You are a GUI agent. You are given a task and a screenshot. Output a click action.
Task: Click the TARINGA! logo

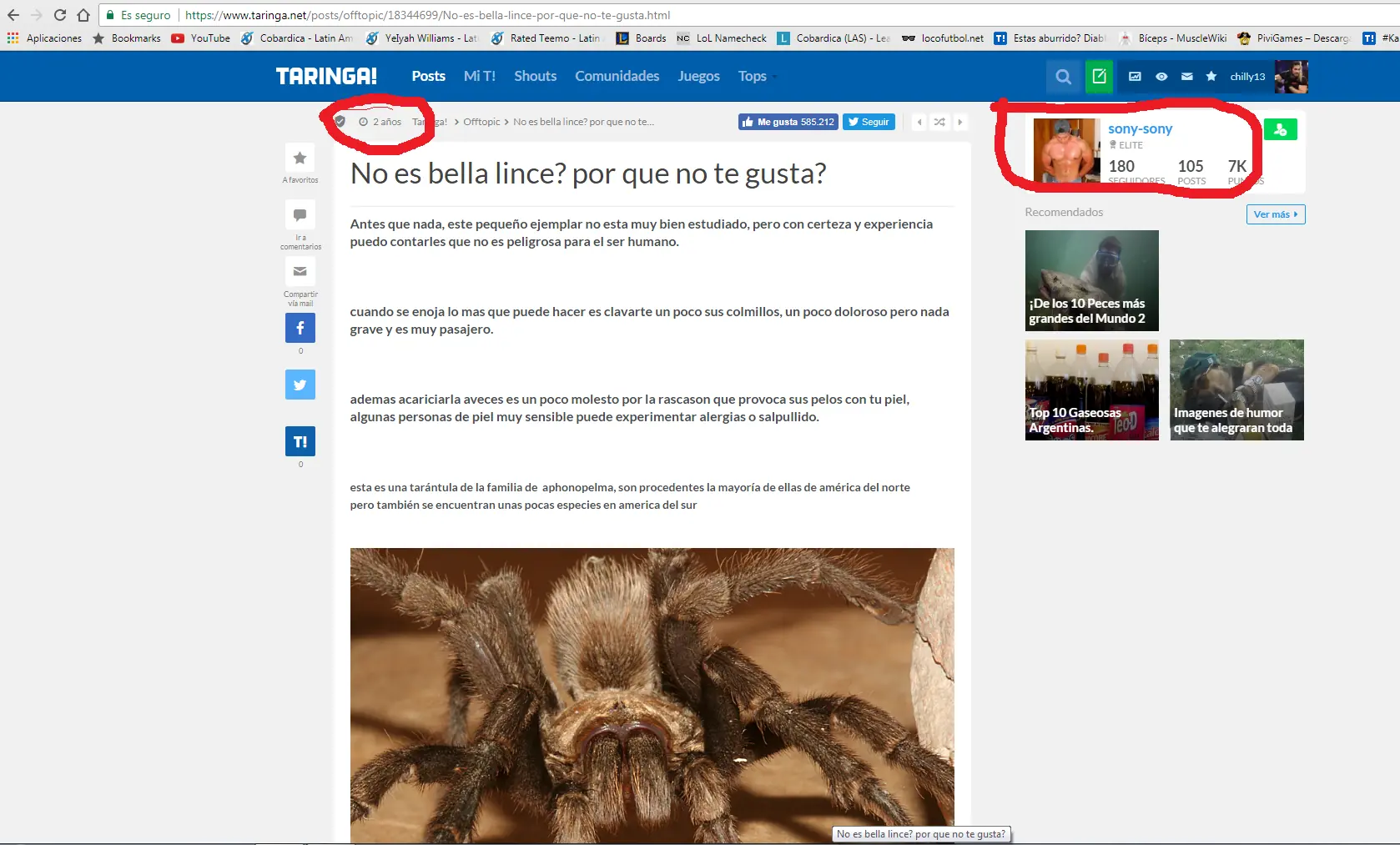click(x=326, y=77)
